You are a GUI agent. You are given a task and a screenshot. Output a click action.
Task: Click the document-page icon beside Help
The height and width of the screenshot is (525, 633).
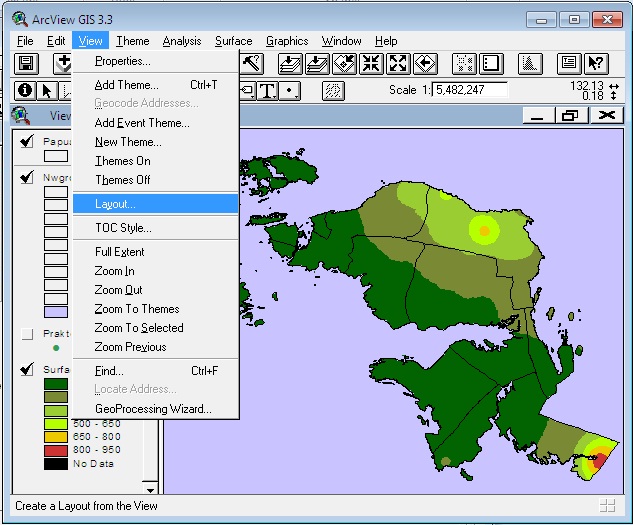click(569, 64)
